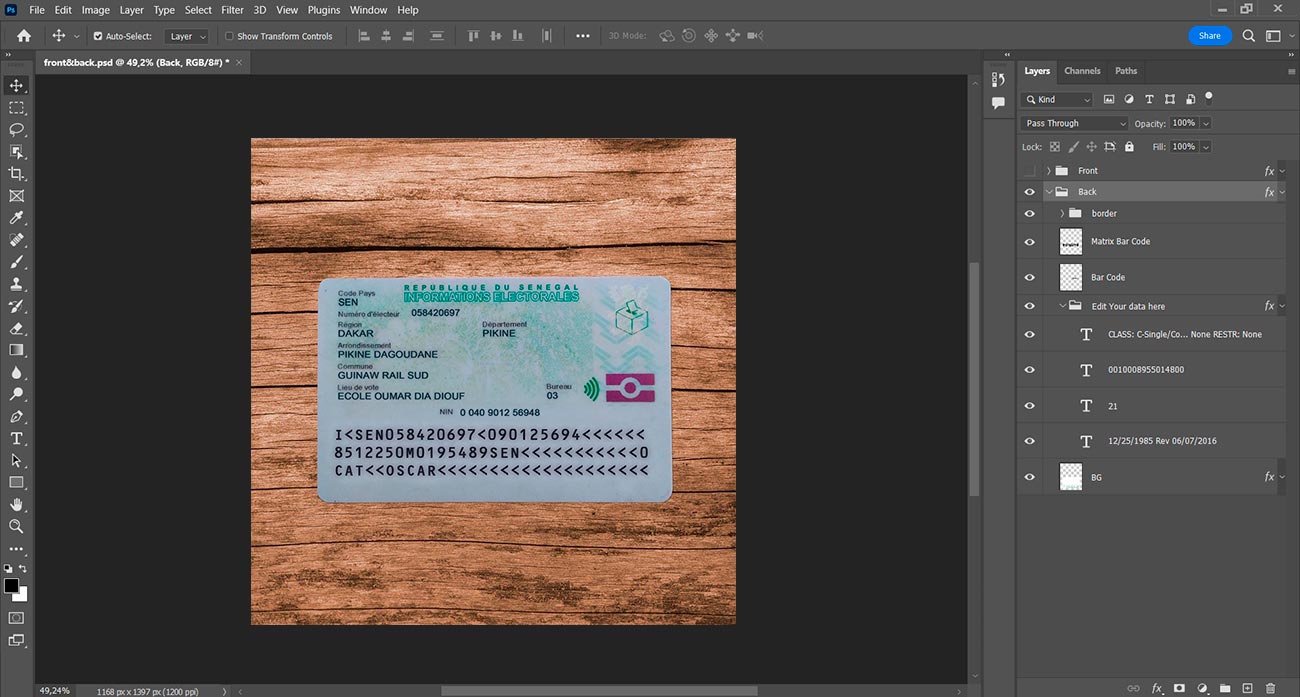Click the zoom percentage field in status bar
Viewport: 1300px width, 697px height.
[x=55, y=690]
